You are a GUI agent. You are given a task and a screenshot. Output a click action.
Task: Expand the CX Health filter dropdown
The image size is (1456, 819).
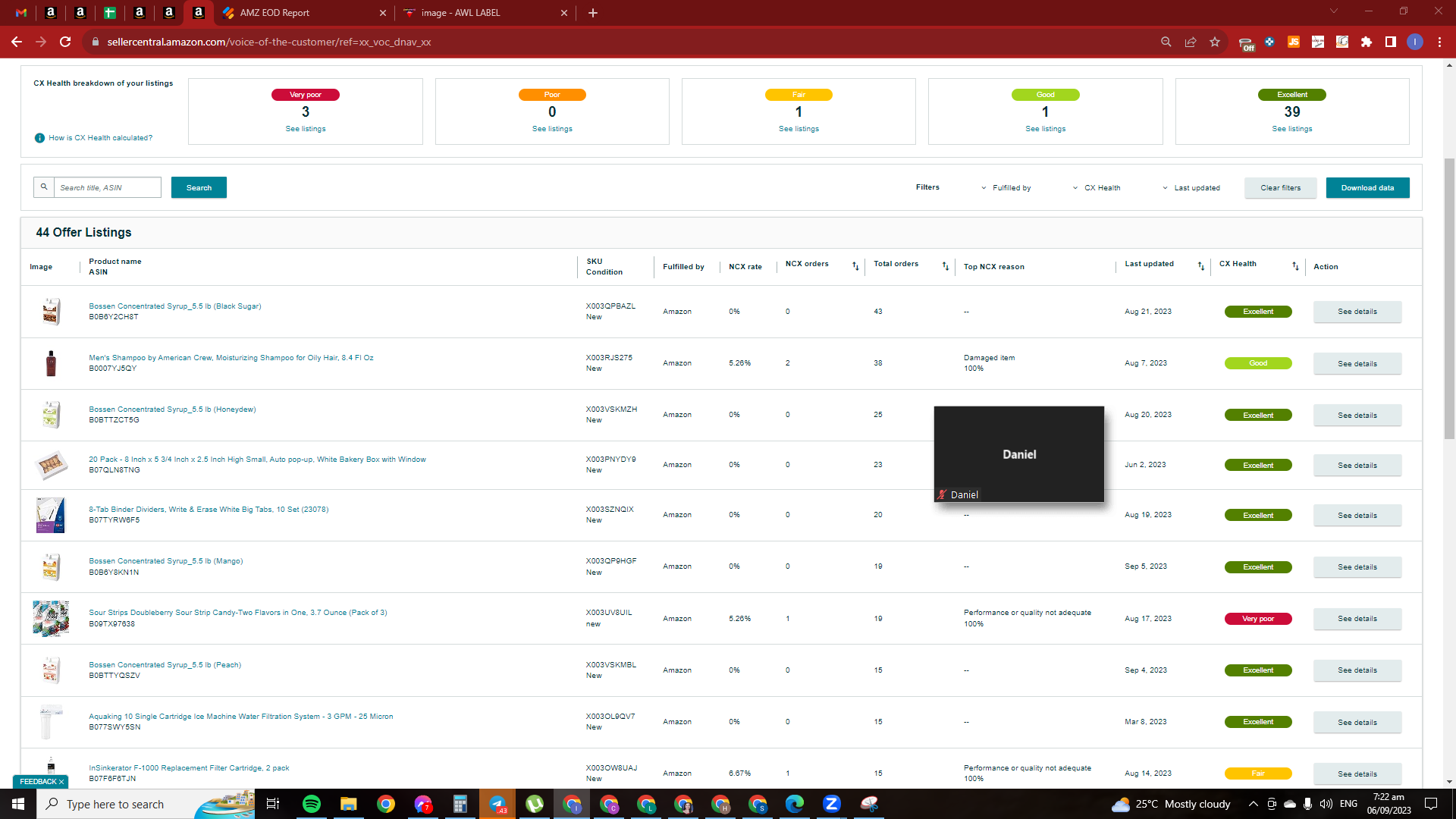click(x=1097, y=188)
